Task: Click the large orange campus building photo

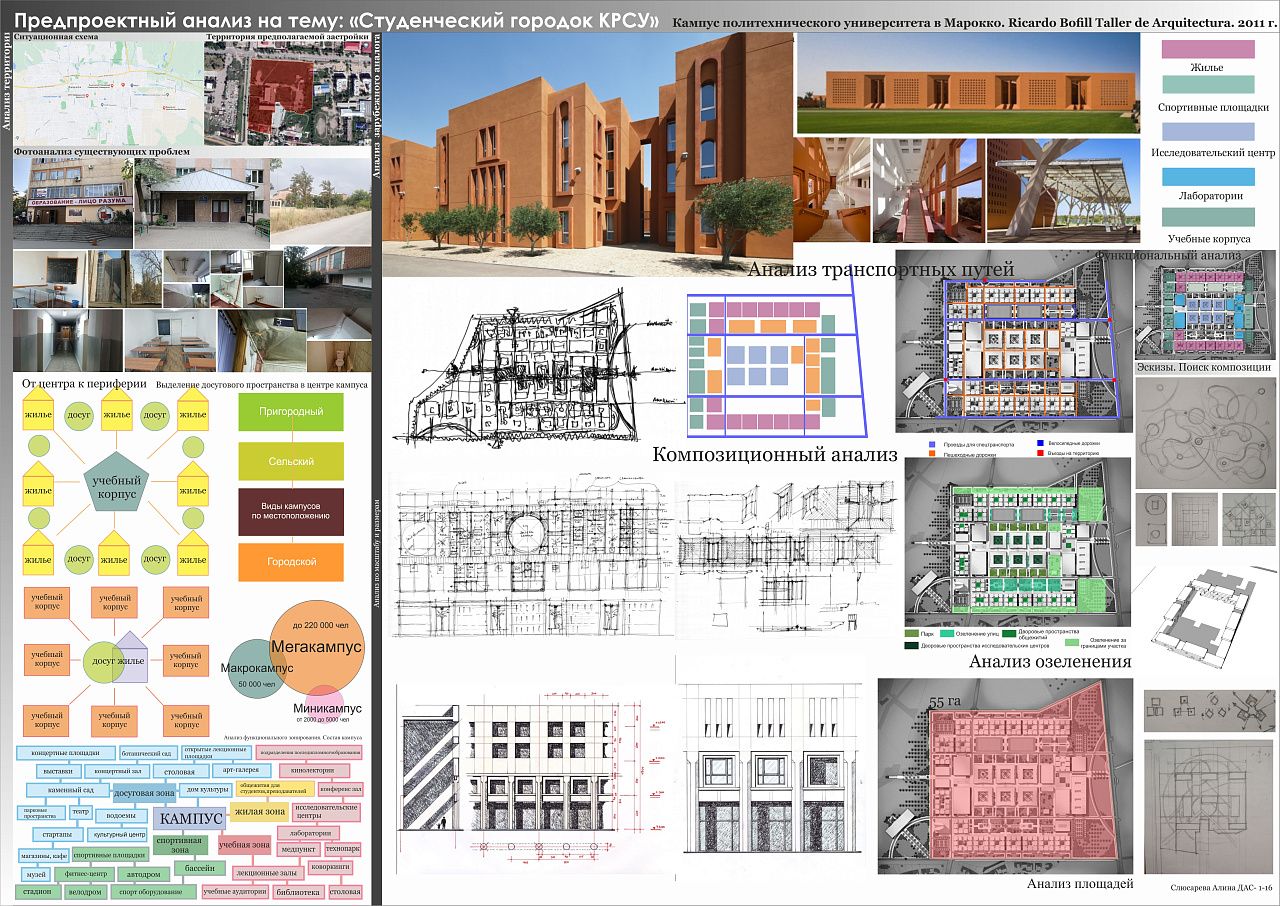Action: (587, 155)
